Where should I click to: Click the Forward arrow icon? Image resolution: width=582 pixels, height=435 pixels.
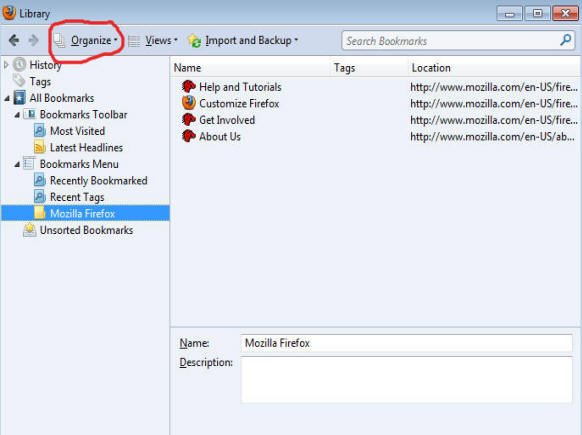[33, 40]
